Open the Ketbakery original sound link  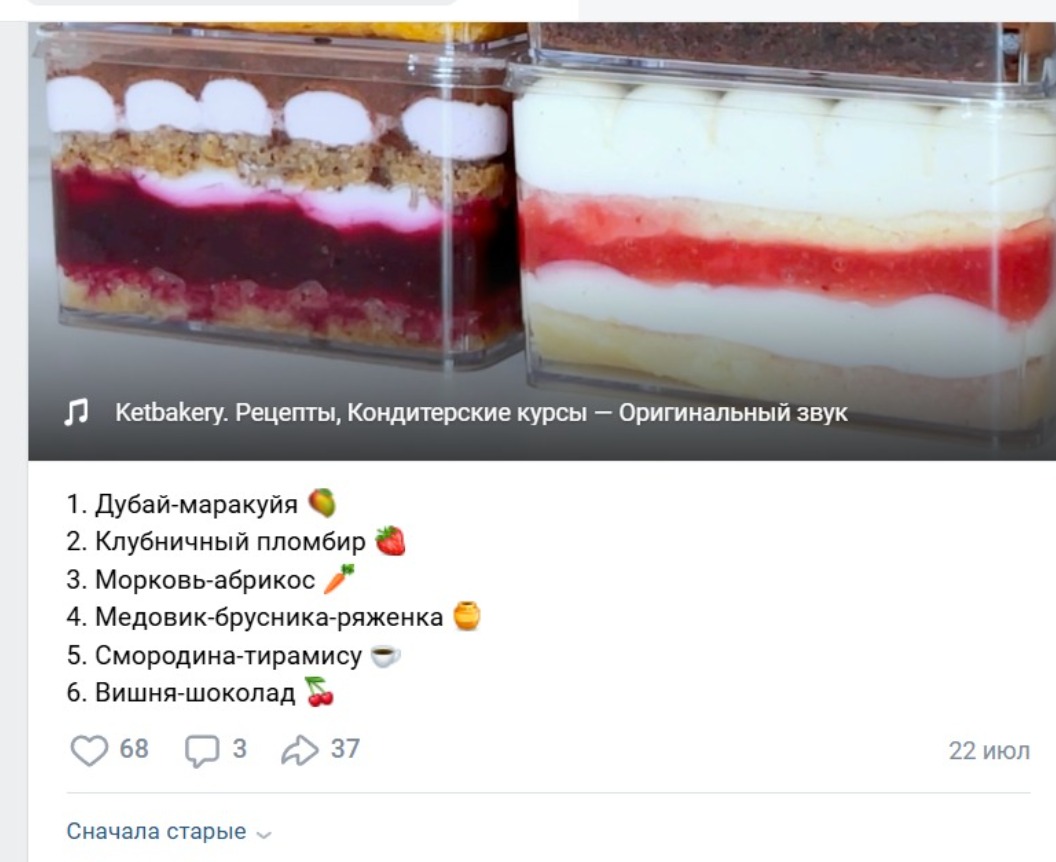tap(481, 412)
